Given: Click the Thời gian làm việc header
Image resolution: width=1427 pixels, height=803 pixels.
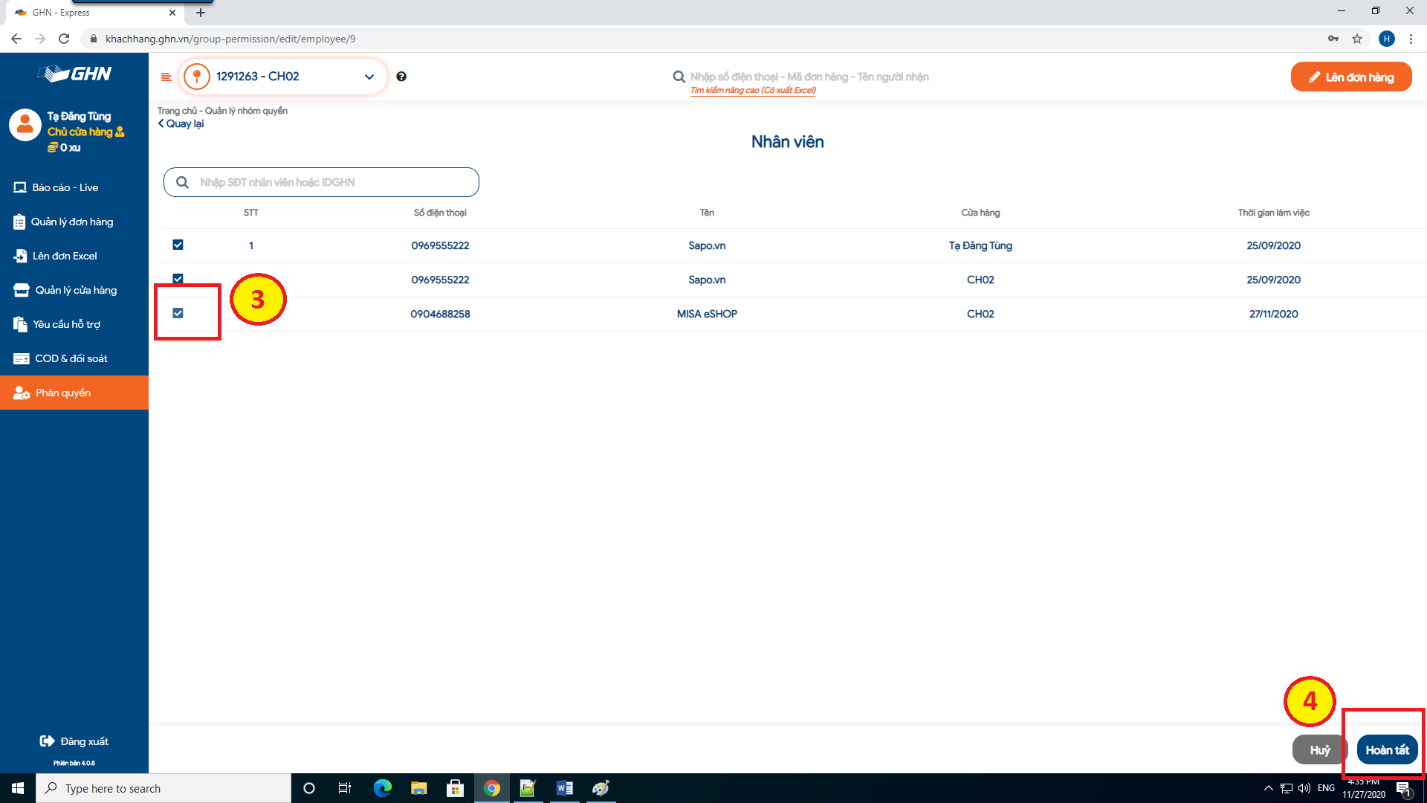Looking at the screenshot, I should coord(1273,213).
